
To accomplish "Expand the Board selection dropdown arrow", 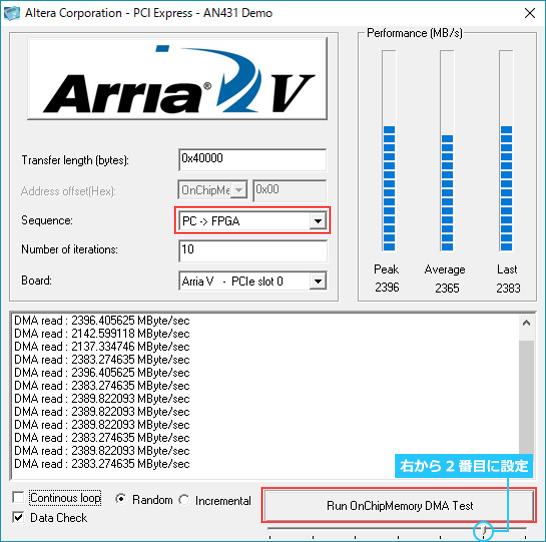I will (x=318, y=281).
